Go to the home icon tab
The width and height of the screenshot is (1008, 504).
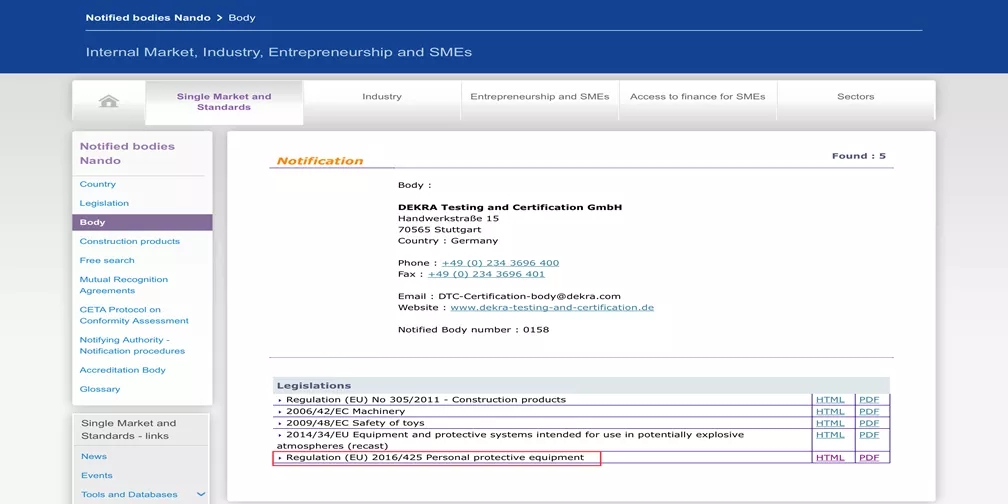click(x=109, y=101)
